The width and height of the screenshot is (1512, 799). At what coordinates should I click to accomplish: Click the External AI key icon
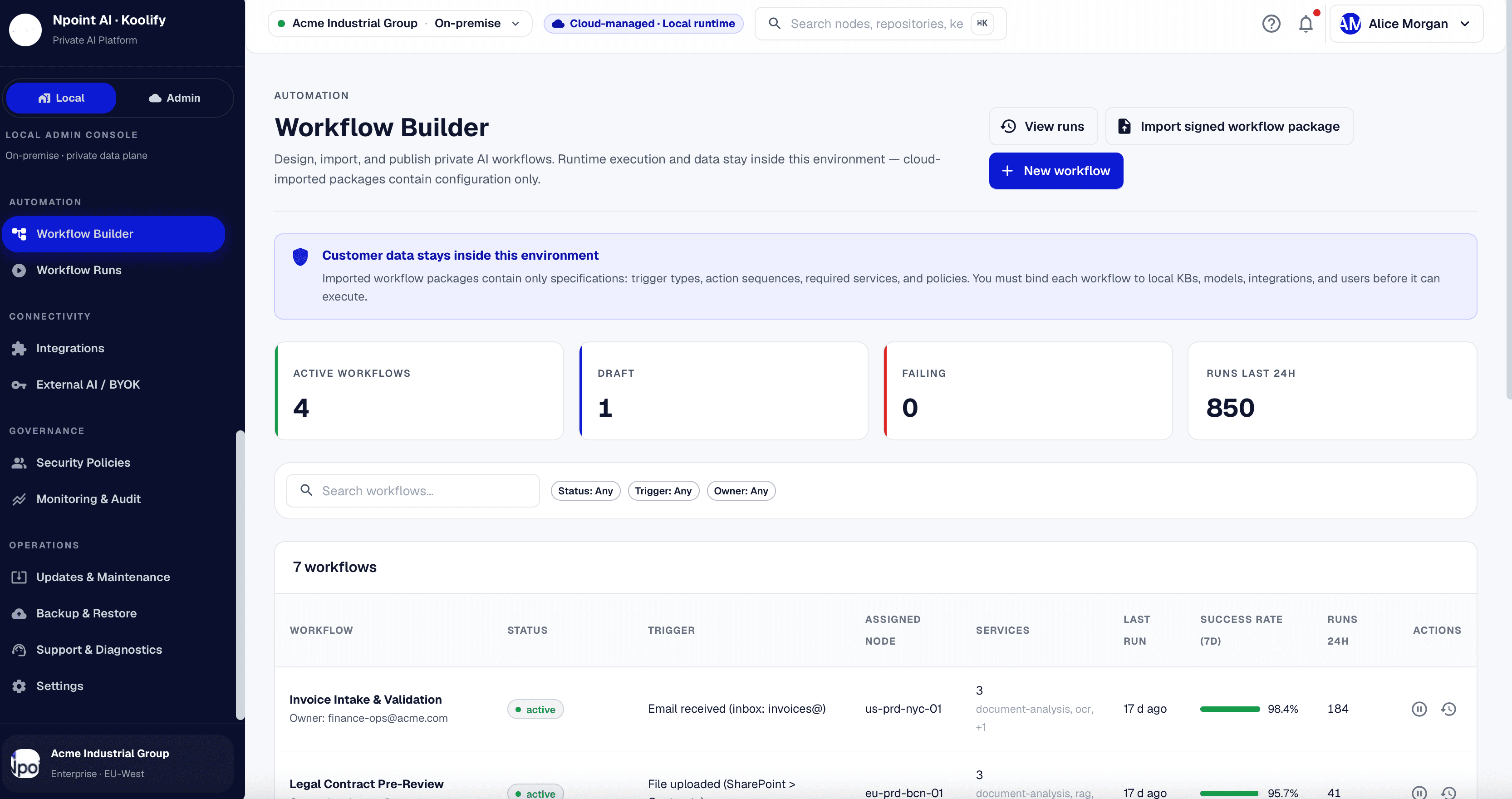click(x=20, y=385)
